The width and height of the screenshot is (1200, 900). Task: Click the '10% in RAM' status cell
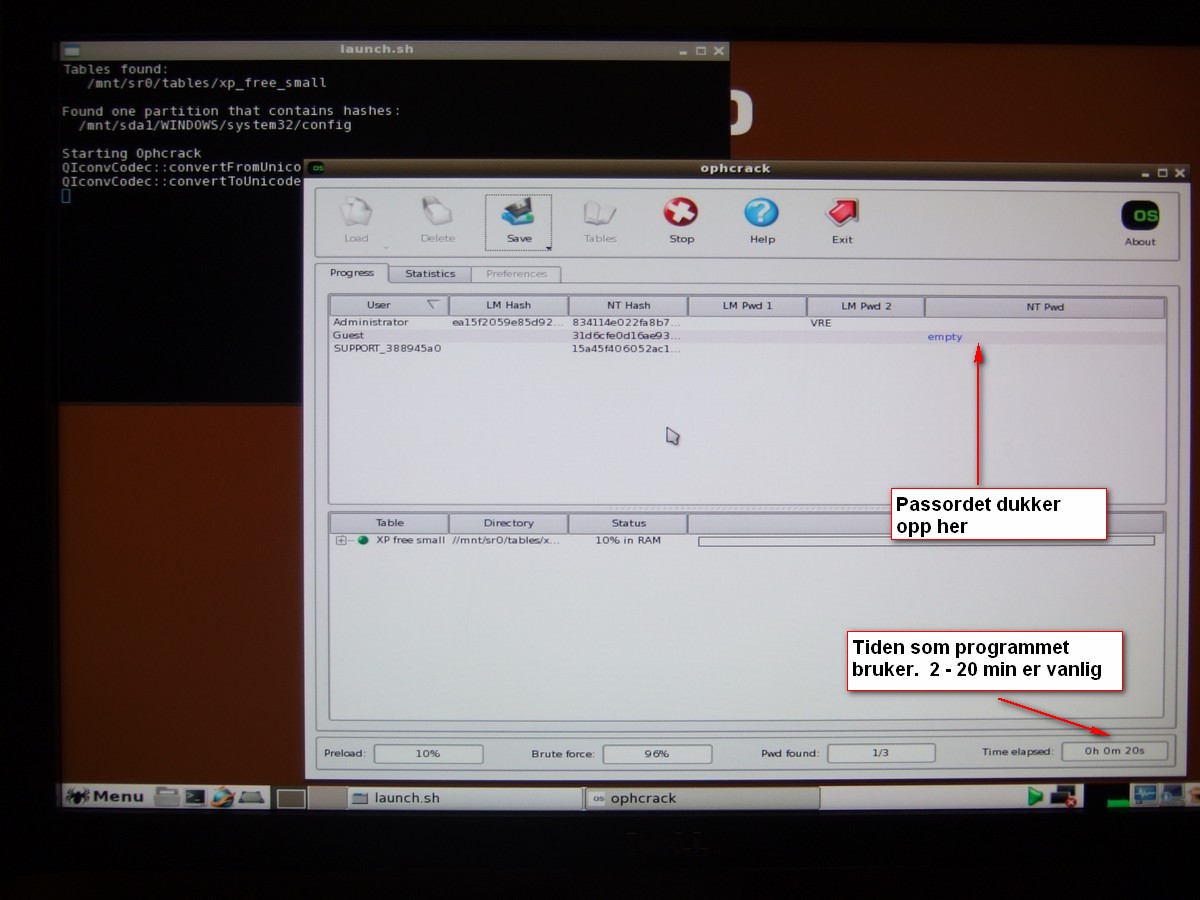(x=628, y=540)
